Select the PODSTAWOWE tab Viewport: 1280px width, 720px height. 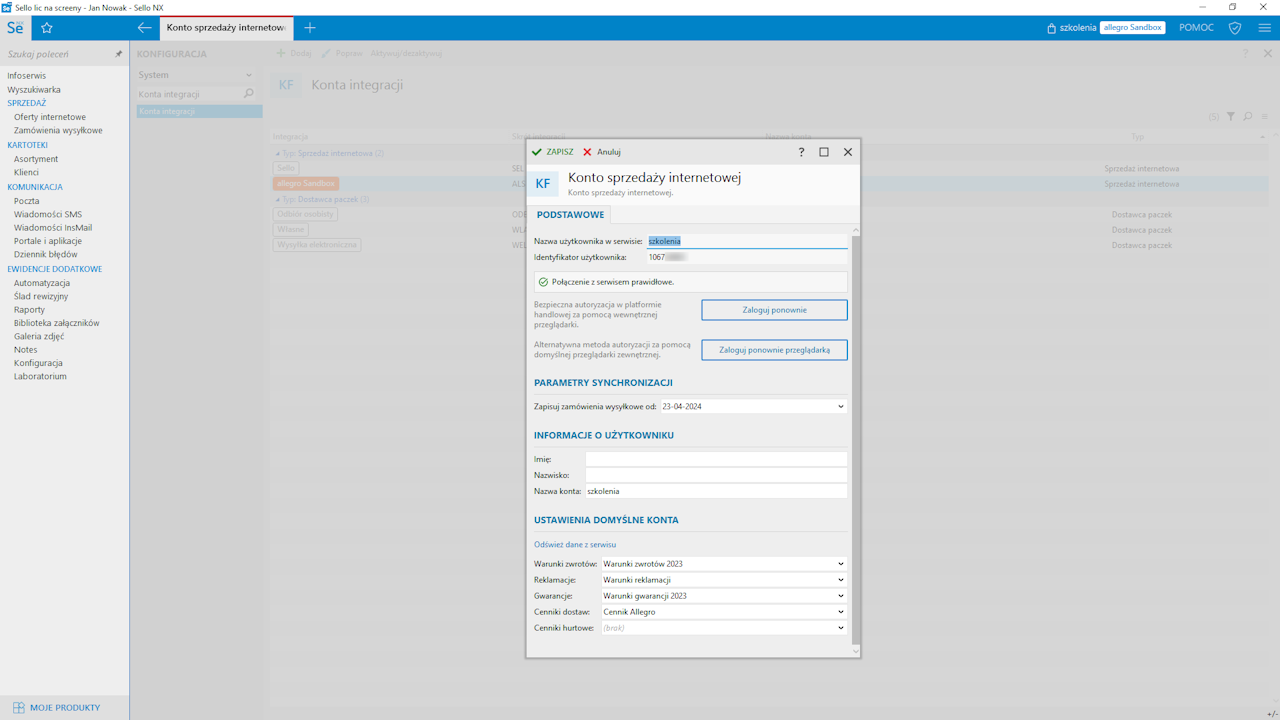coord(570,215)
